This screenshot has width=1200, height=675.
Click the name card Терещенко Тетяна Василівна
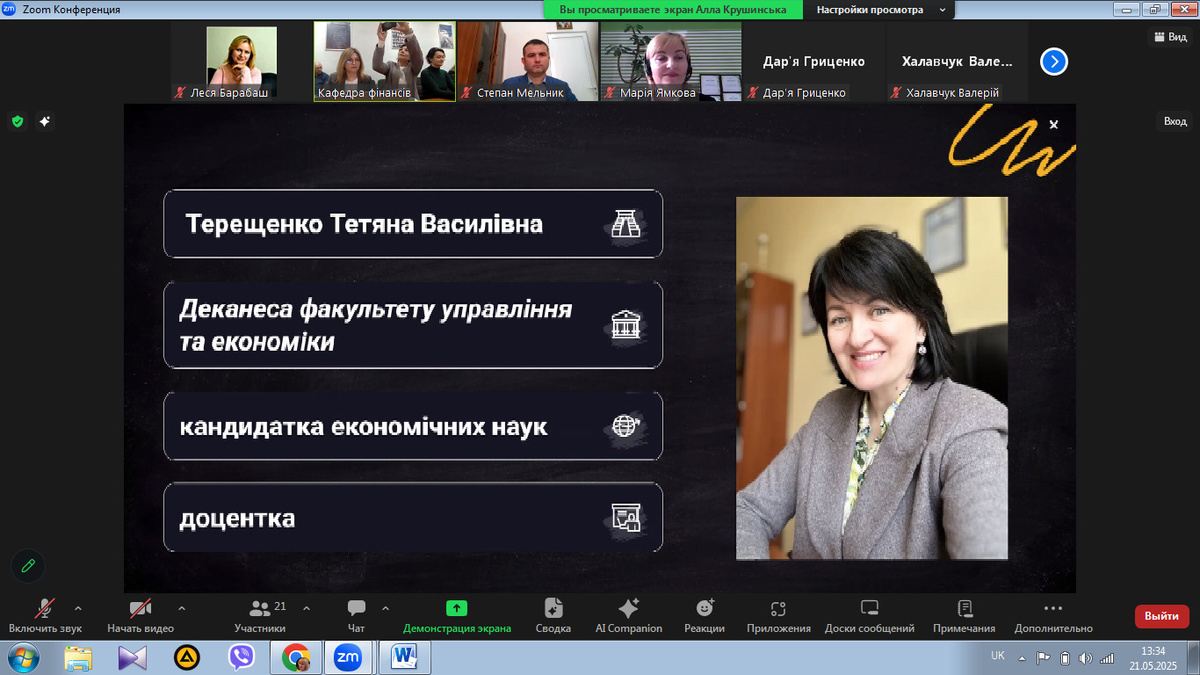click(x=413, y=224)
